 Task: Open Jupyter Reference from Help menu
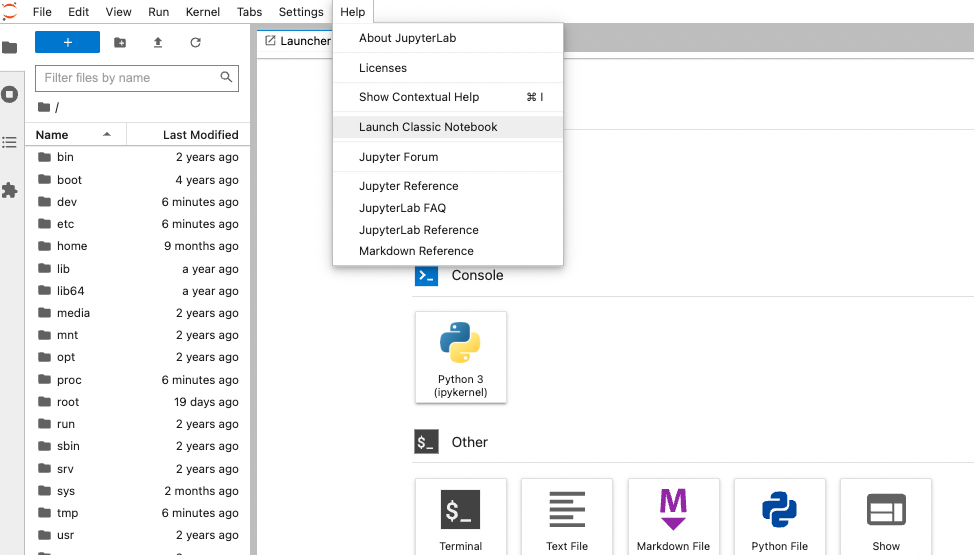[448, 186]
